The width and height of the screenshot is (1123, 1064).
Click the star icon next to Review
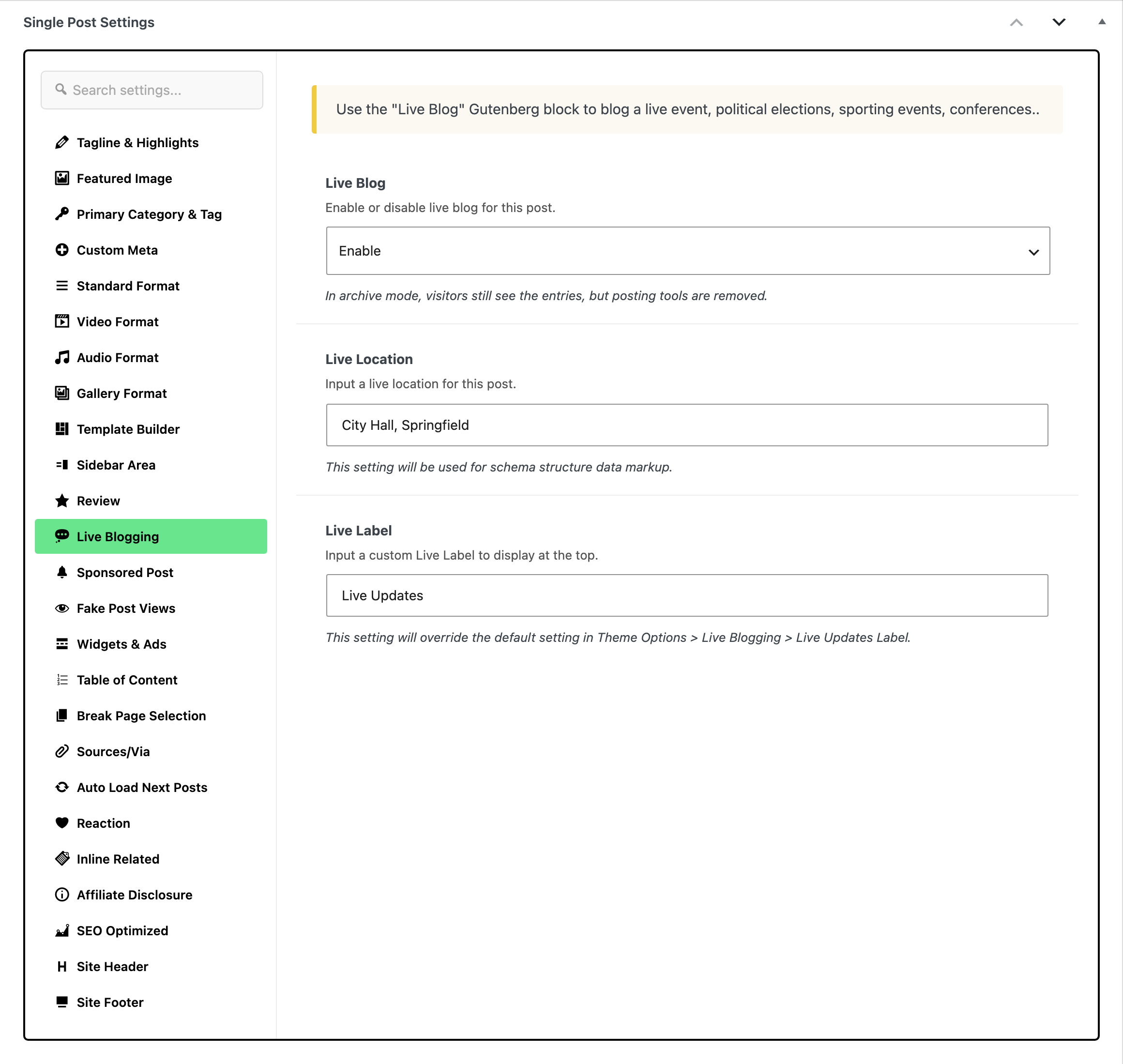[62, 500]
